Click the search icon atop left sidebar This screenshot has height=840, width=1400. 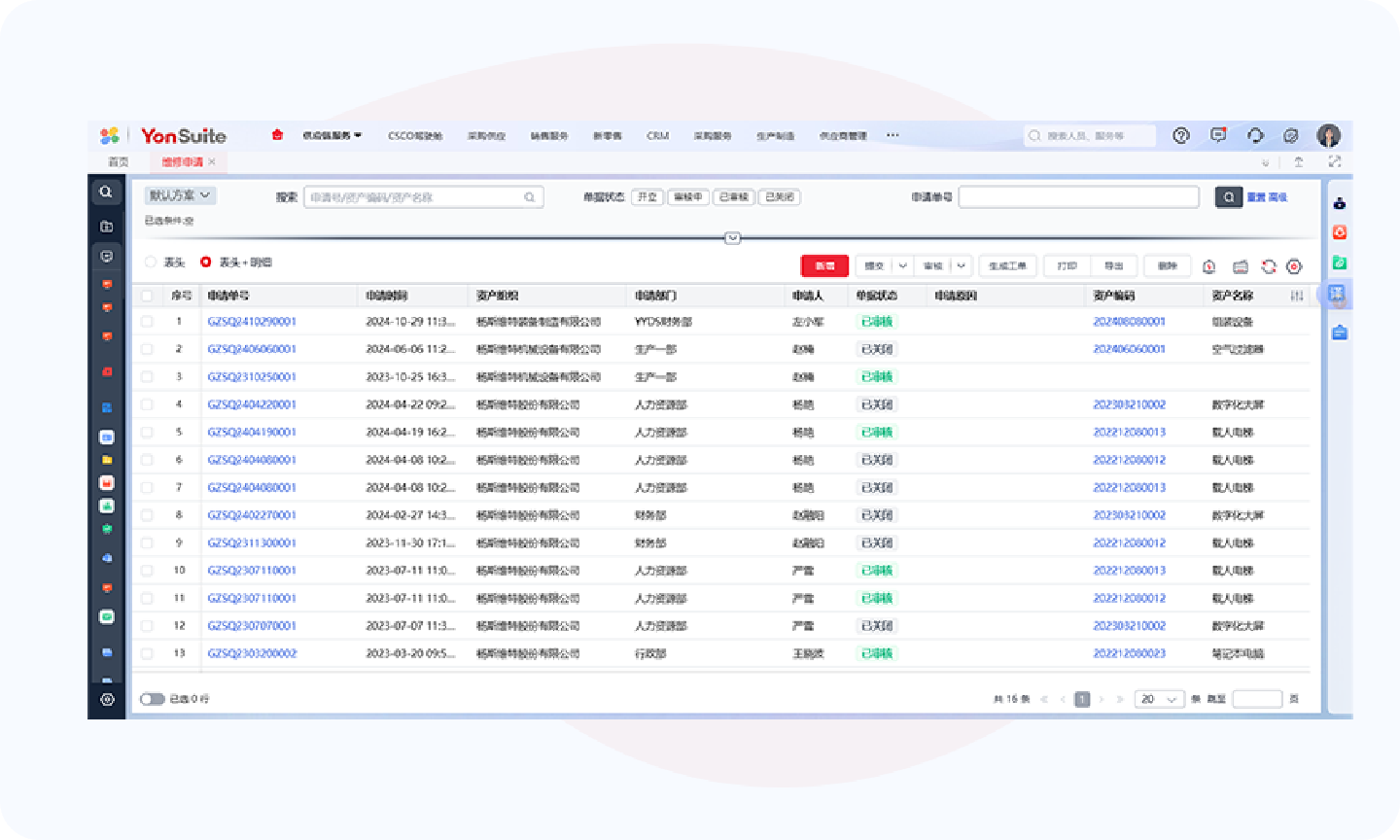click(x=106, y=192)
